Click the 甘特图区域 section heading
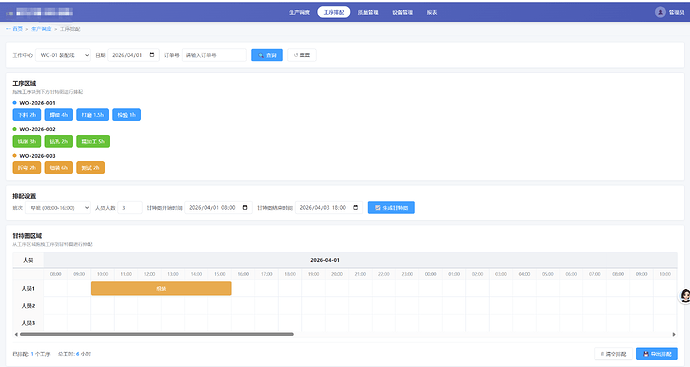Screen dimensions: 690x367 pyautogui.click(x=27, y=236)
